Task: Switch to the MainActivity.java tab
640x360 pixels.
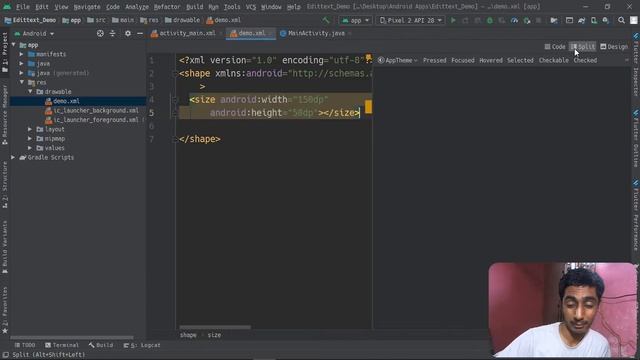Action: (x=316, y=33)
